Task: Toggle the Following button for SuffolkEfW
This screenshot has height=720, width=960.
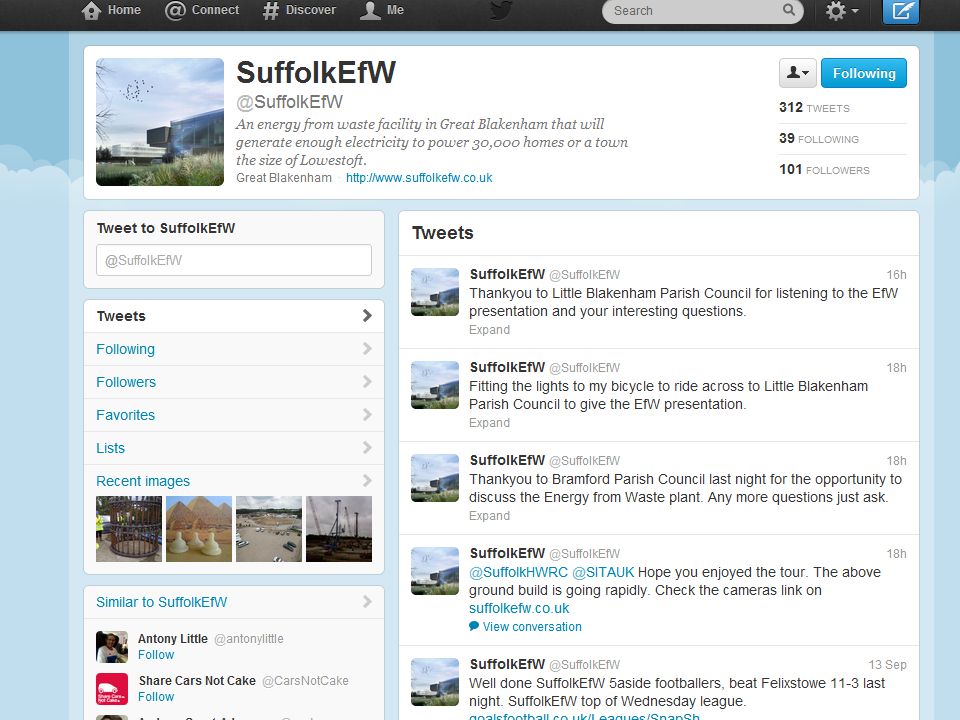Action: (863, 73)
